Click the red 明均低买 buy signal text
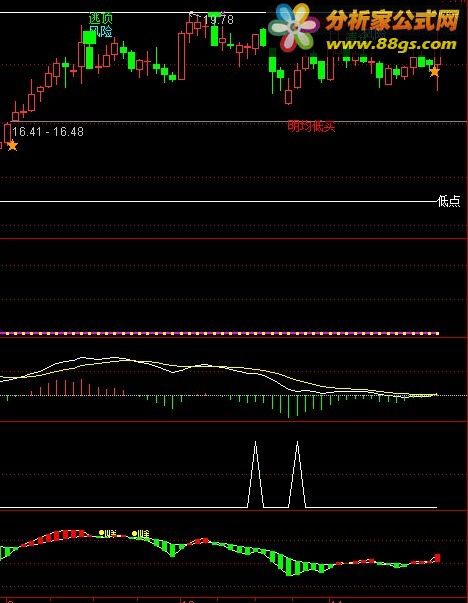The height and width of the screenshot is (603, 468). coord(311,126)
